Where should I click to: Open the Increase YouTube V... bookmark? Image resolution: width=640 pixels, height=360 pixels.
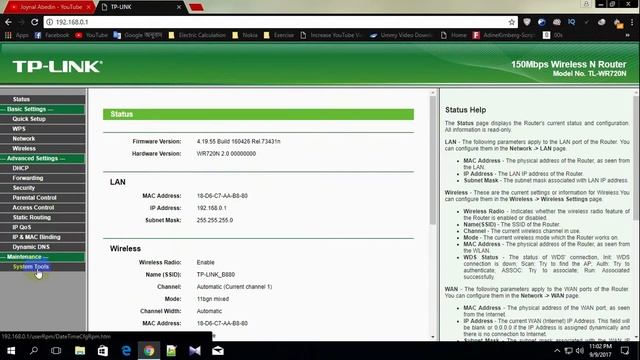pyautogui.click(x=331, y=36)
